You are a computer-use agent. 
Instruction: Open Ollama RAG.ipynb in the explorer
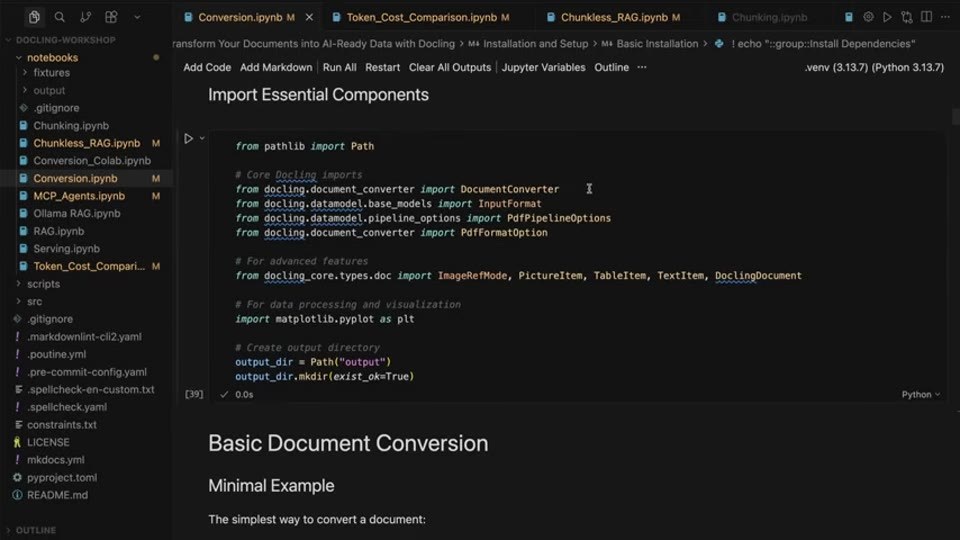tap(77, 214)
